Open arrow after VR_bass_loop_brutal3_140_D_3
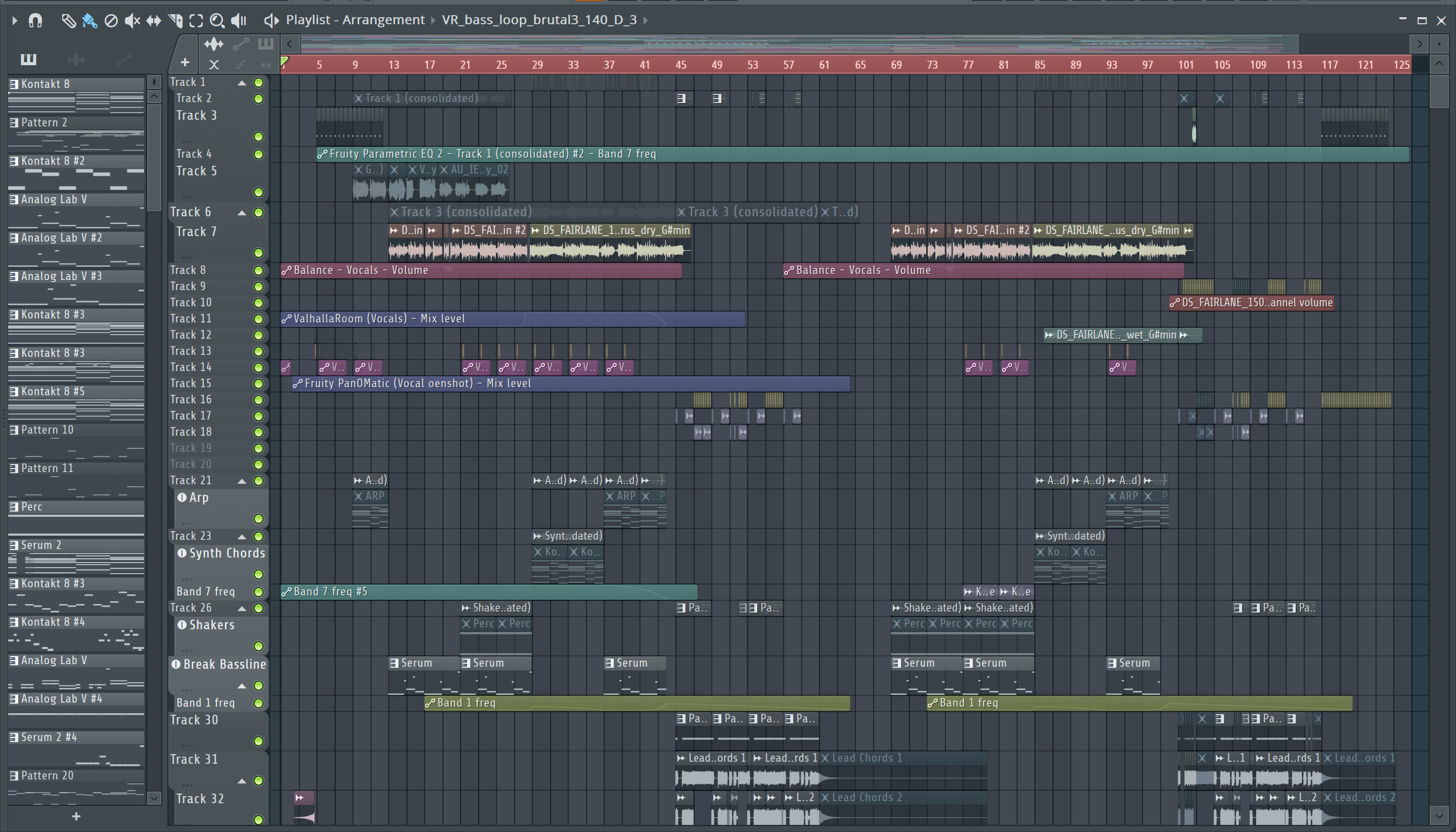 point(646,21)
